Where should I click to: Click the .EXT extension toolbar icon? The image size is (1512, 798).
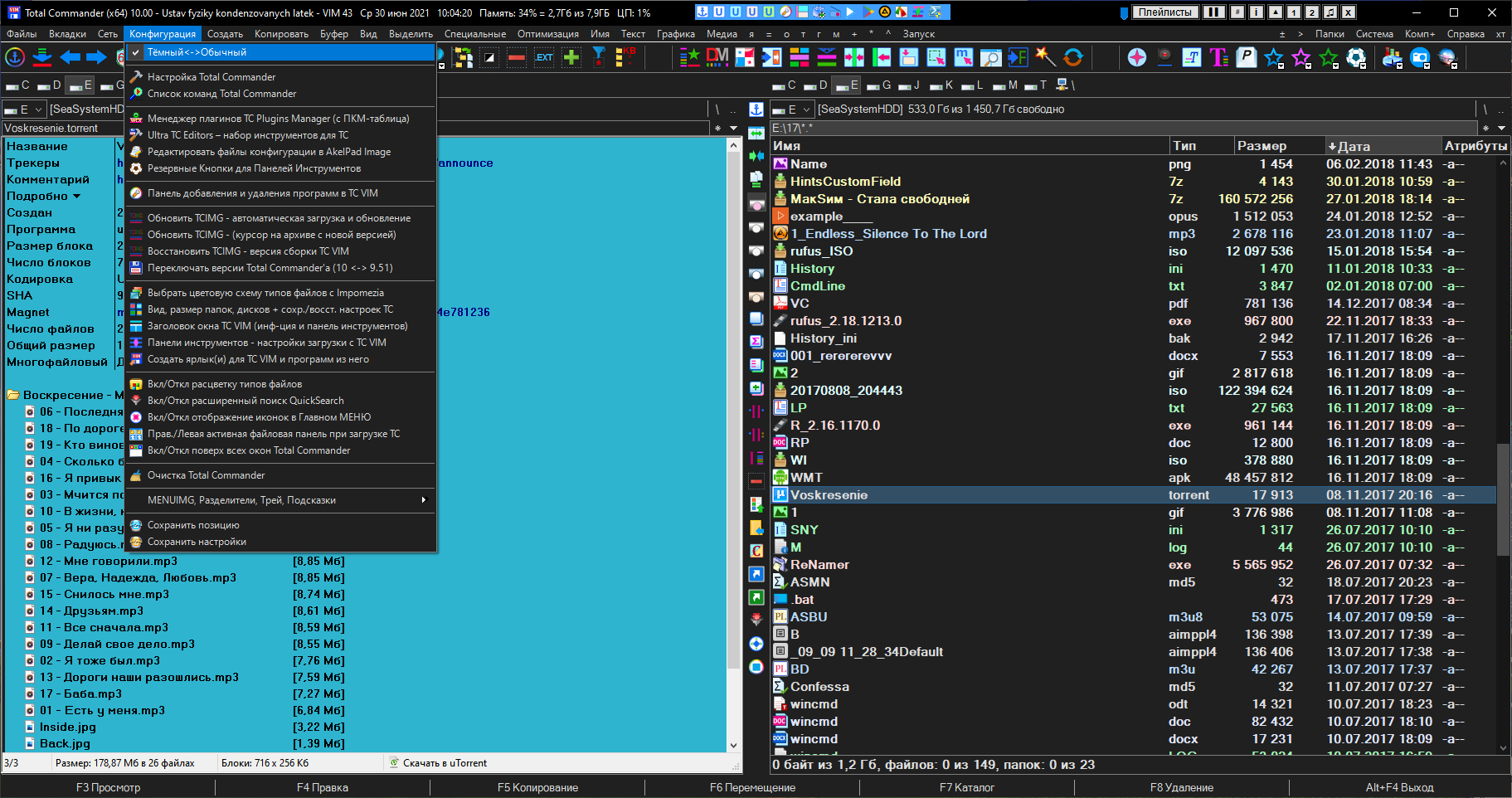coord(544,57)
